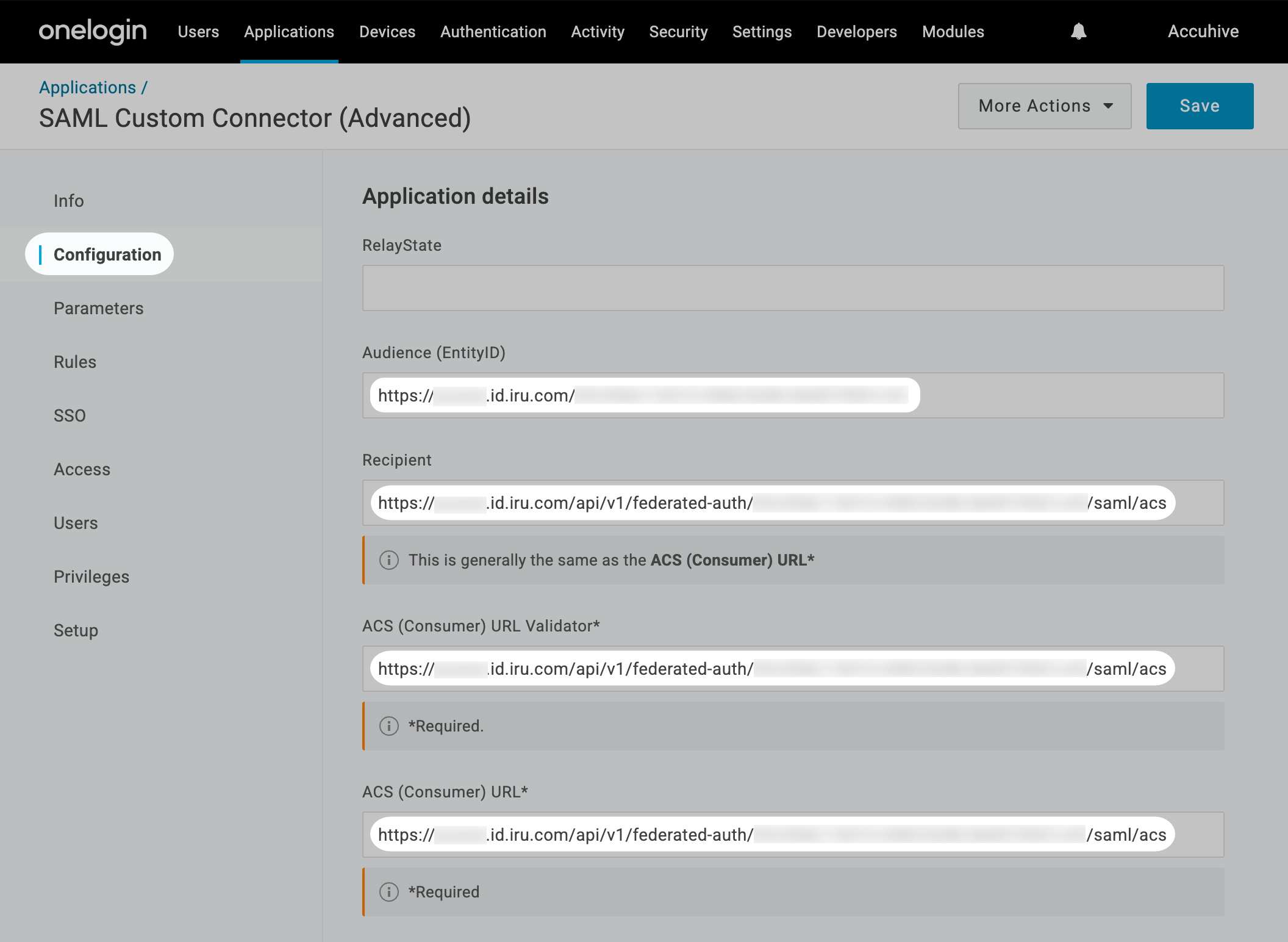The width and height of the screenshot is (1288, 942).
Task: Click the Save button
Action: coord(1199,106)
